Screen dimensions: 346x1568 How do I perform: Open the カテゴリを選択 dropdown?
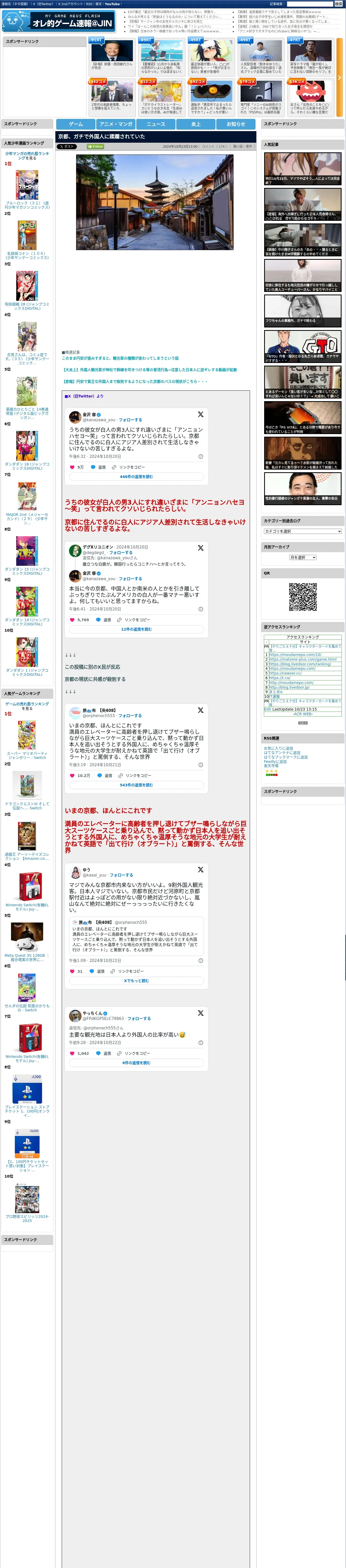point(303,531)
